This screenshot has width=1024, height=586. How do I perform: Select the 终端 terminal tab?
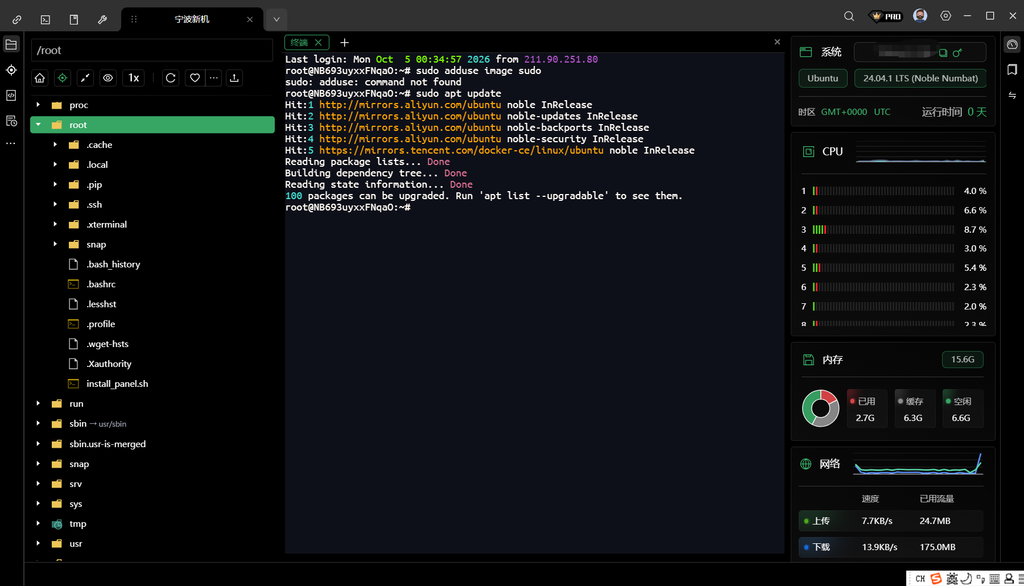(299, 42)
